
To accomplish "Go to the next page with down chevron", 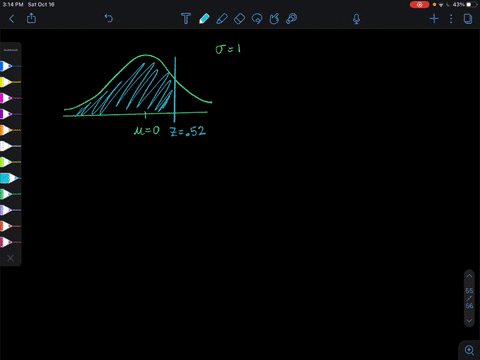I will (469, 321).
